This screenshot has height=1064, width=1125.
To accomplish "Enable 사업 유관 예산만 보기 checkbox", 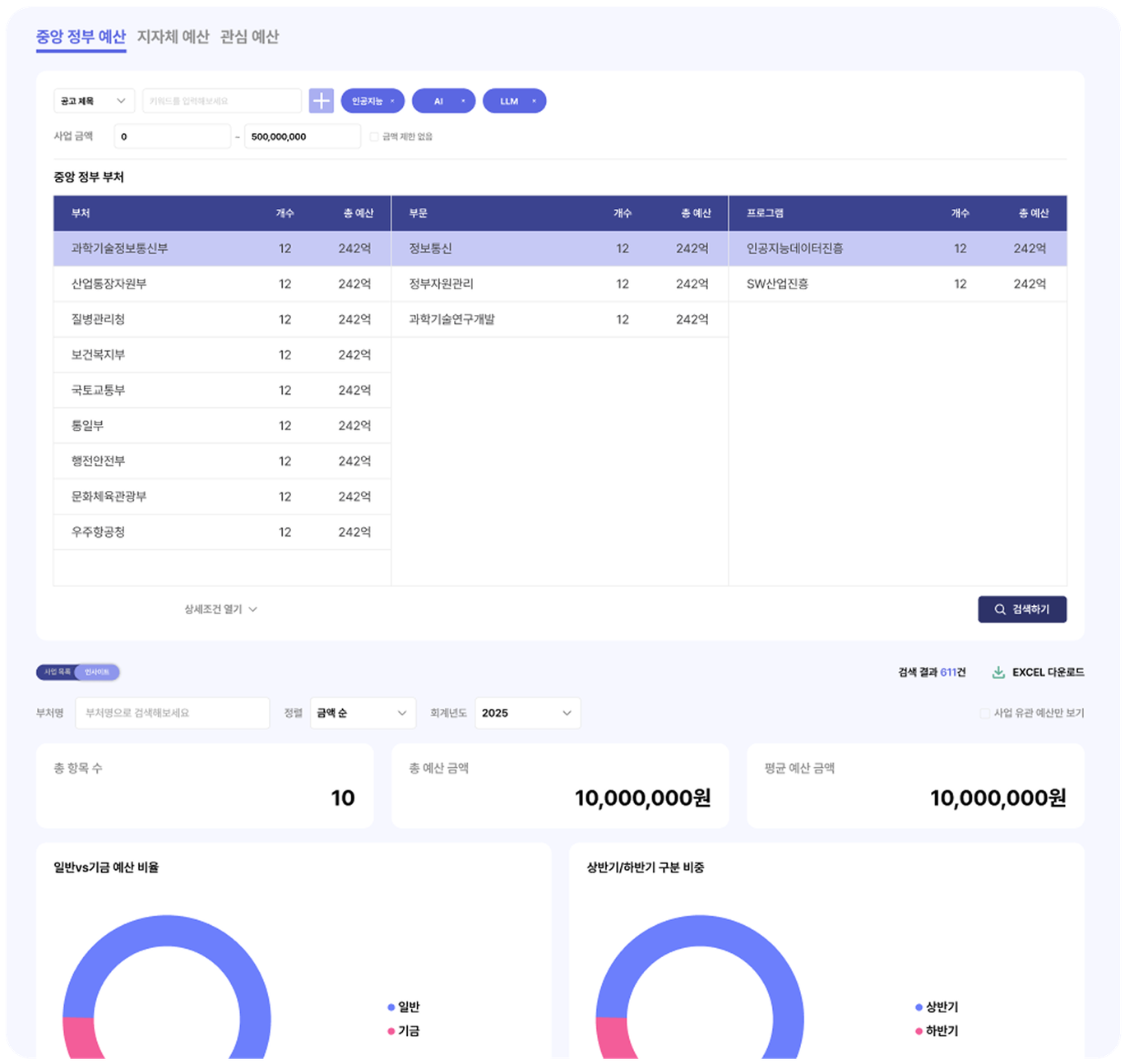I will click(x=984, y=713).
